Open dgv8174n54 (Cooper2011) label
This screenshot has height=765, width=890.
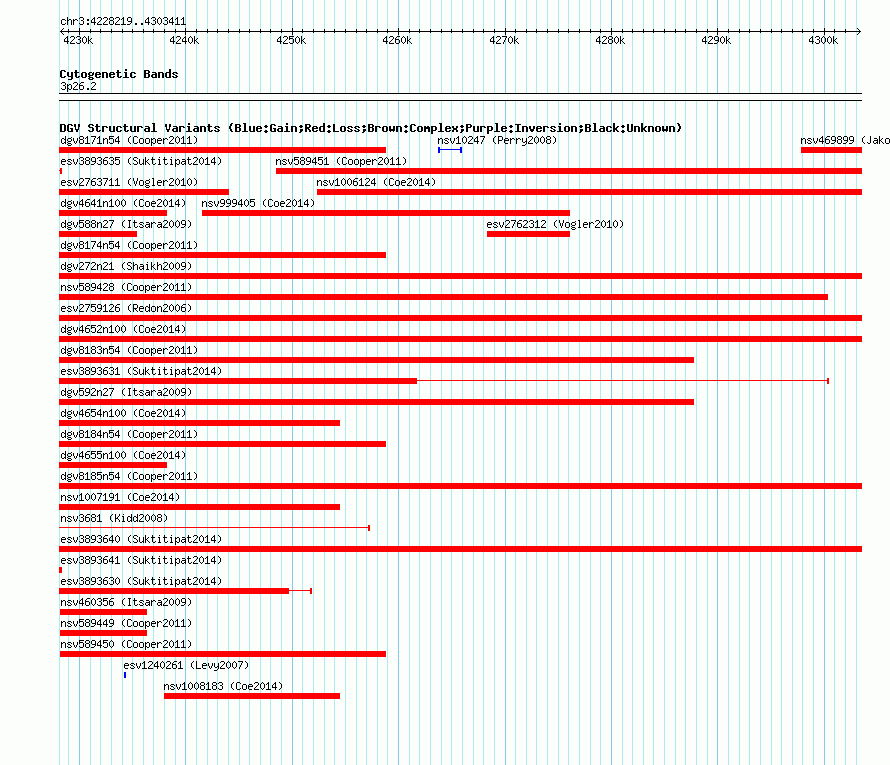[x=129, y=245]
